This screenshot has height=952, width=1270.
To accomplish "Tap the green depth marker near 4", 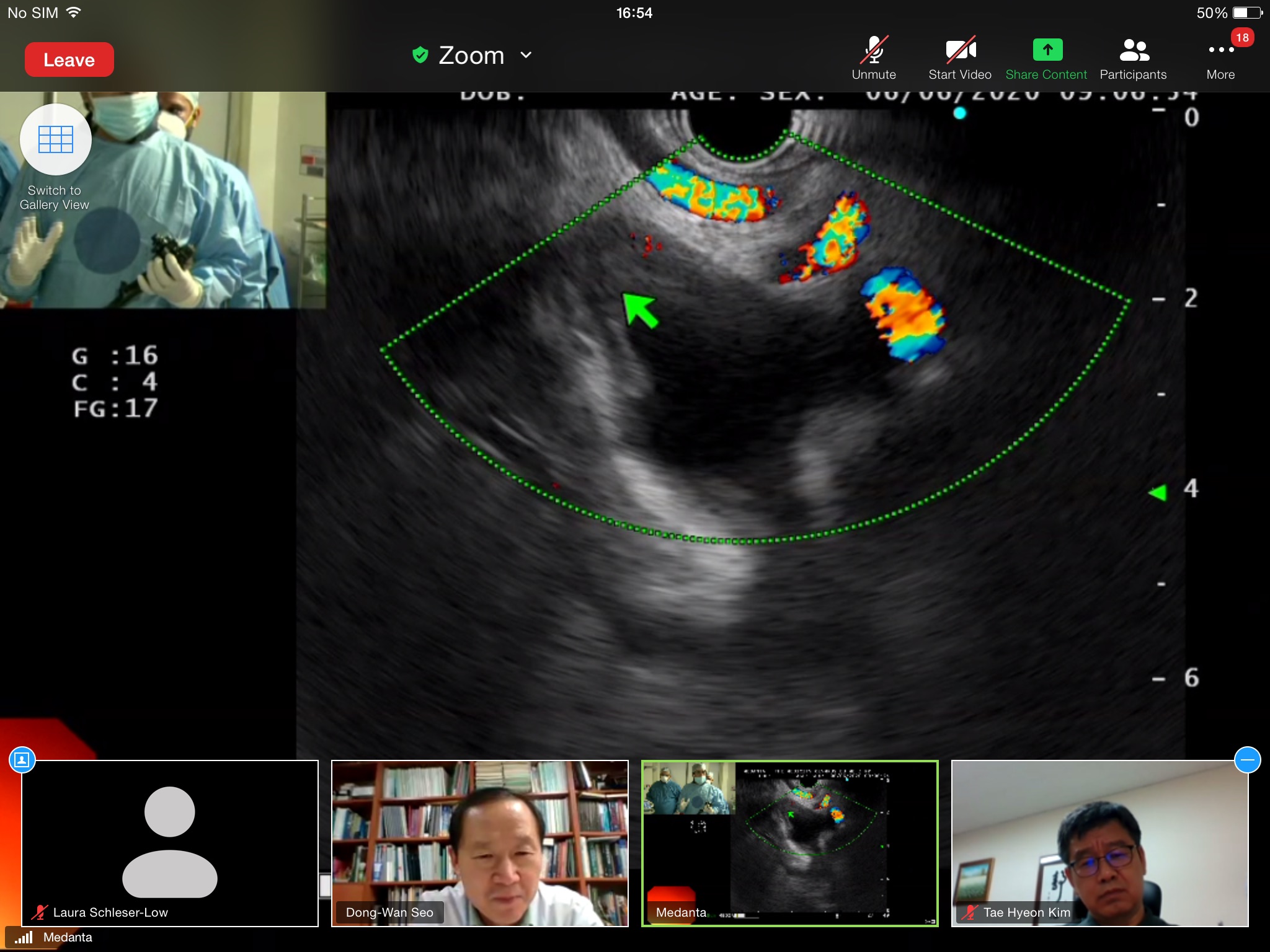I will 1158,493.
